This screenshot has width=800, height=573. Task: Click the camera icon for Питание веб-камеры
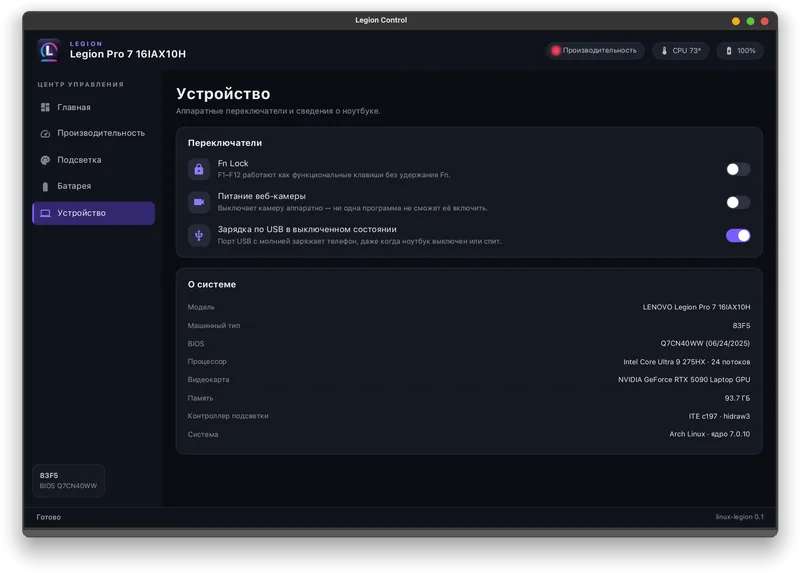[x=199, y=202]
